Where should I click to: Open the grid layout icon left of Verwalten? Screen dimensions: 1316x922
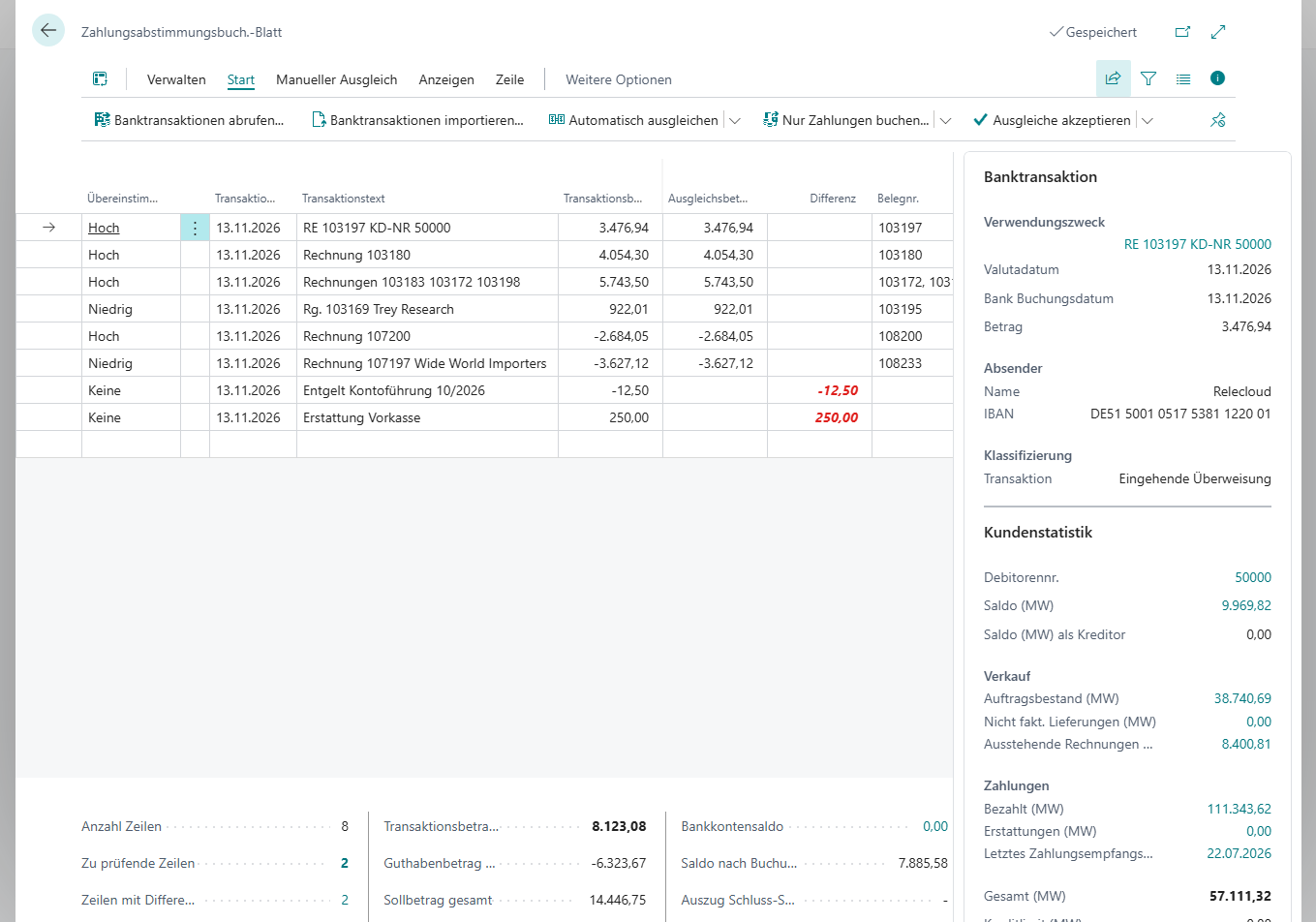point(100,79)
